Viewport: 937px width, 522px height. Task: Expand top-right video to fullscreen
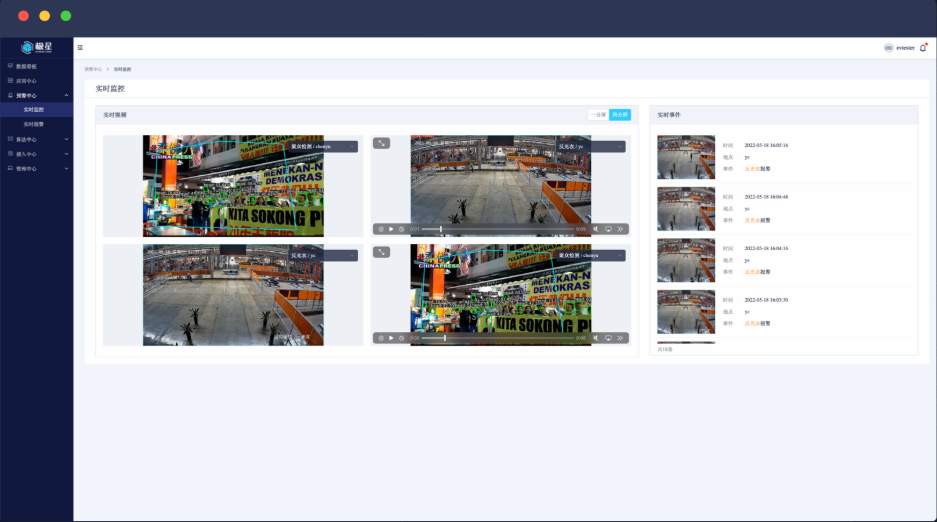(x=381, y=143)
